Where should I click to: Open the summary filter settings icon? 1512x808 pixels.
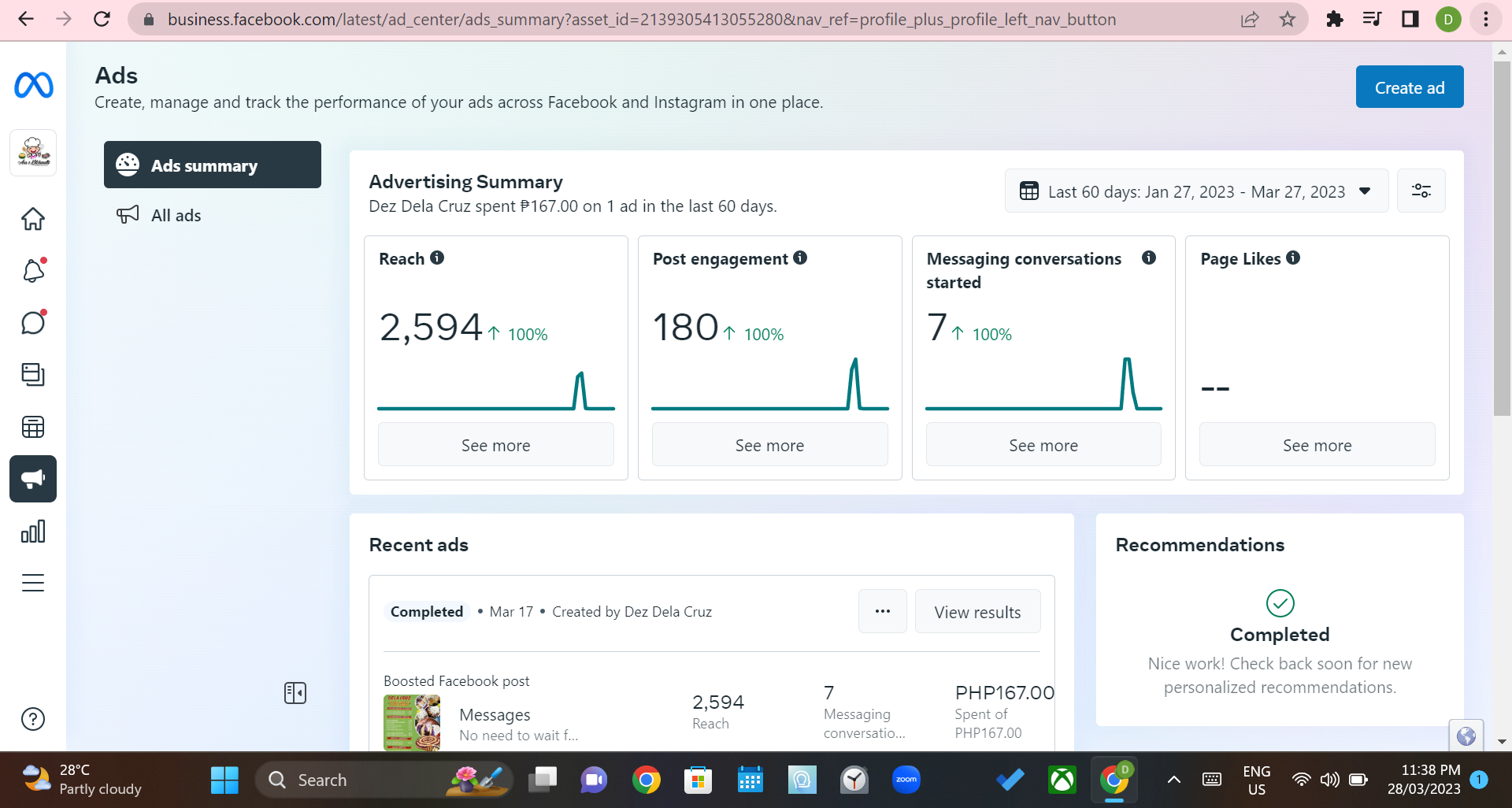point(1421,191)
